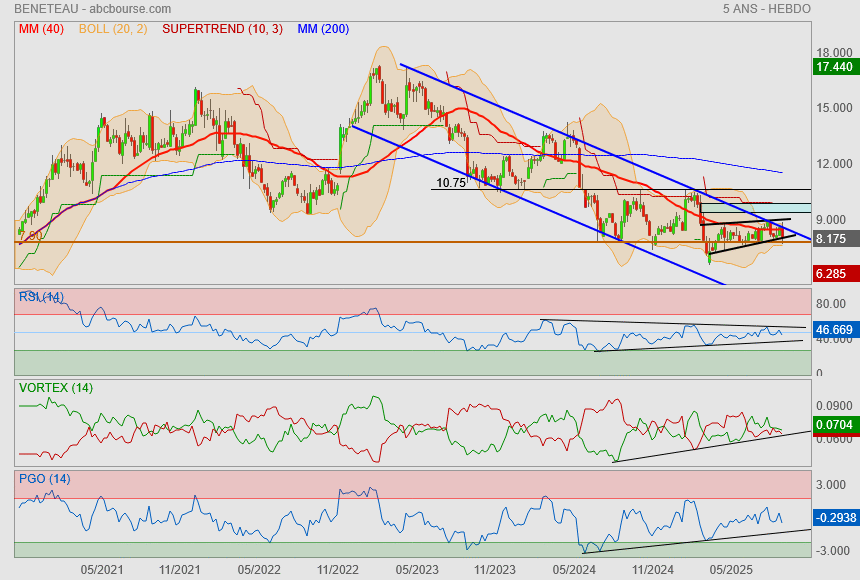Click the 05/2021 date on time axis
This screenshot has height=580, width=860.
[x=101, y=570]
